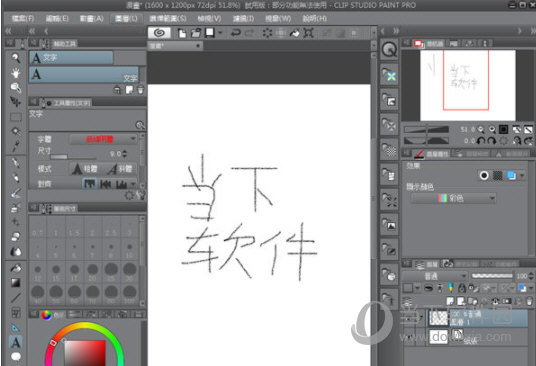
Task: Undo the last action
Action: point(235,33)
